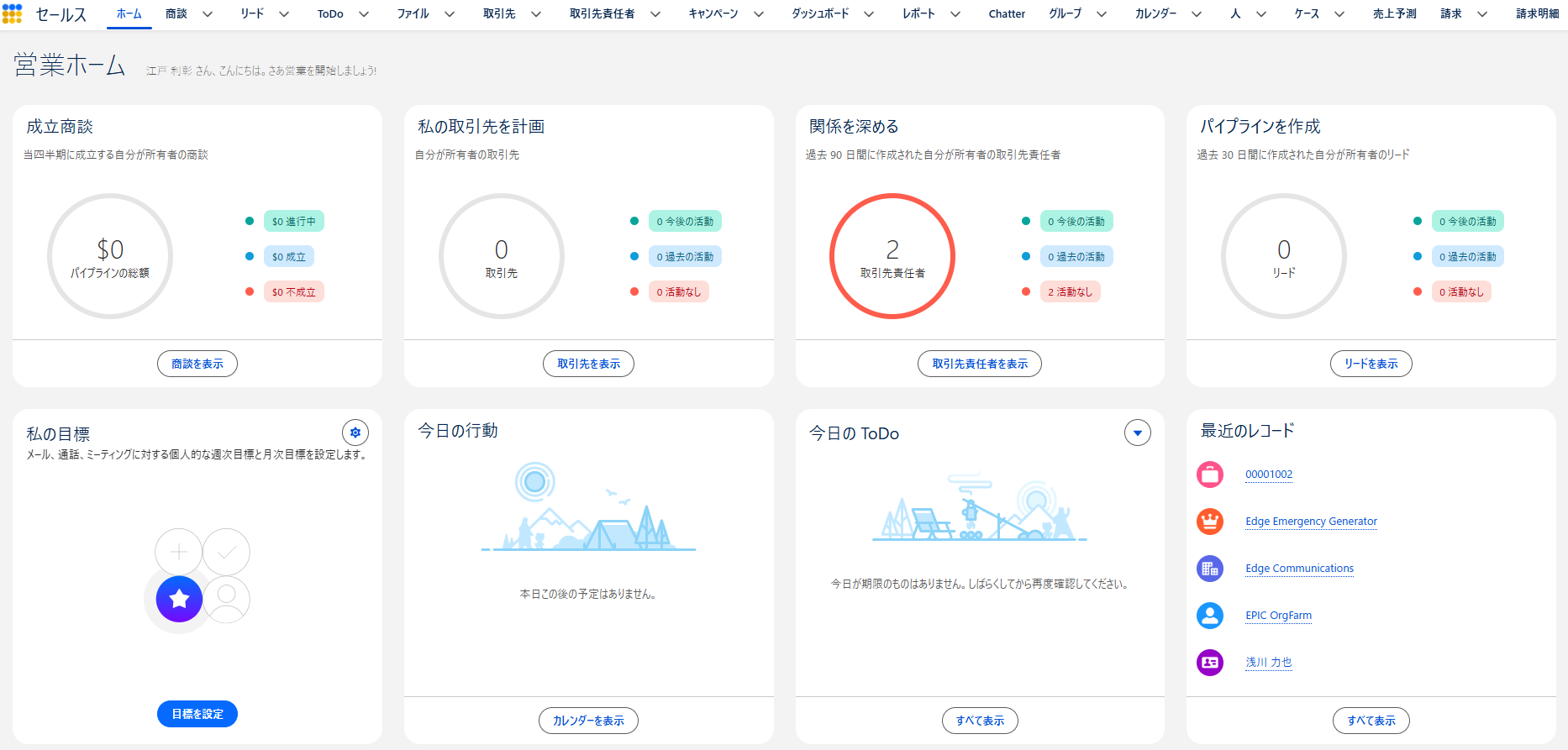Screen dimensions: 1568x750
Task: Open the Edge Emergency Generator link
Action: click(x=1311, y=522)
